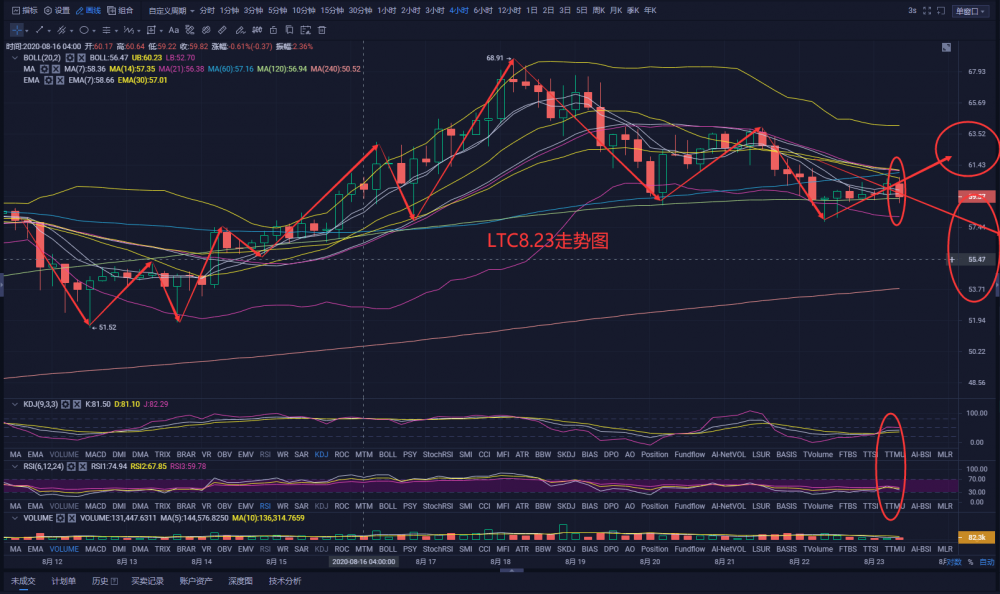Switch to the 计划单 tab

tap(64, 581)
